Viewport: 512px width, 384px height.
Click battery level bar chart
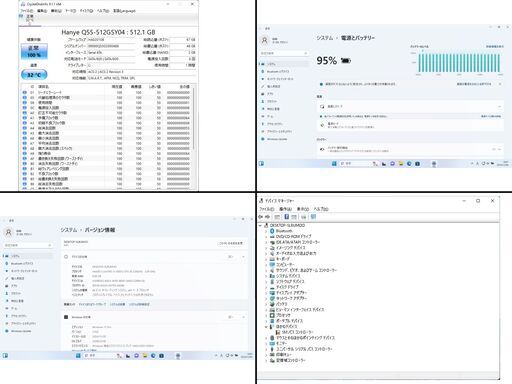[x=459, y=63]
